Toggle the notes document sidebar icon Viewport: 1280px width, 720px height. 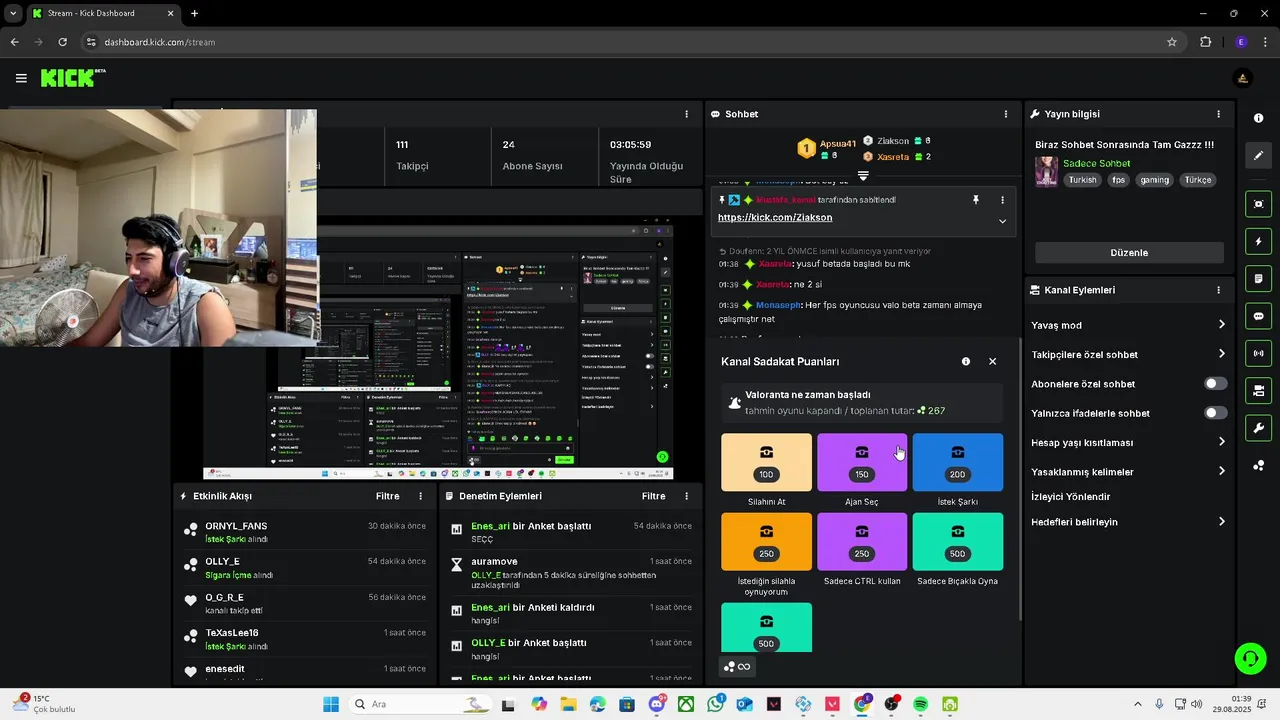coord(1258,278)
